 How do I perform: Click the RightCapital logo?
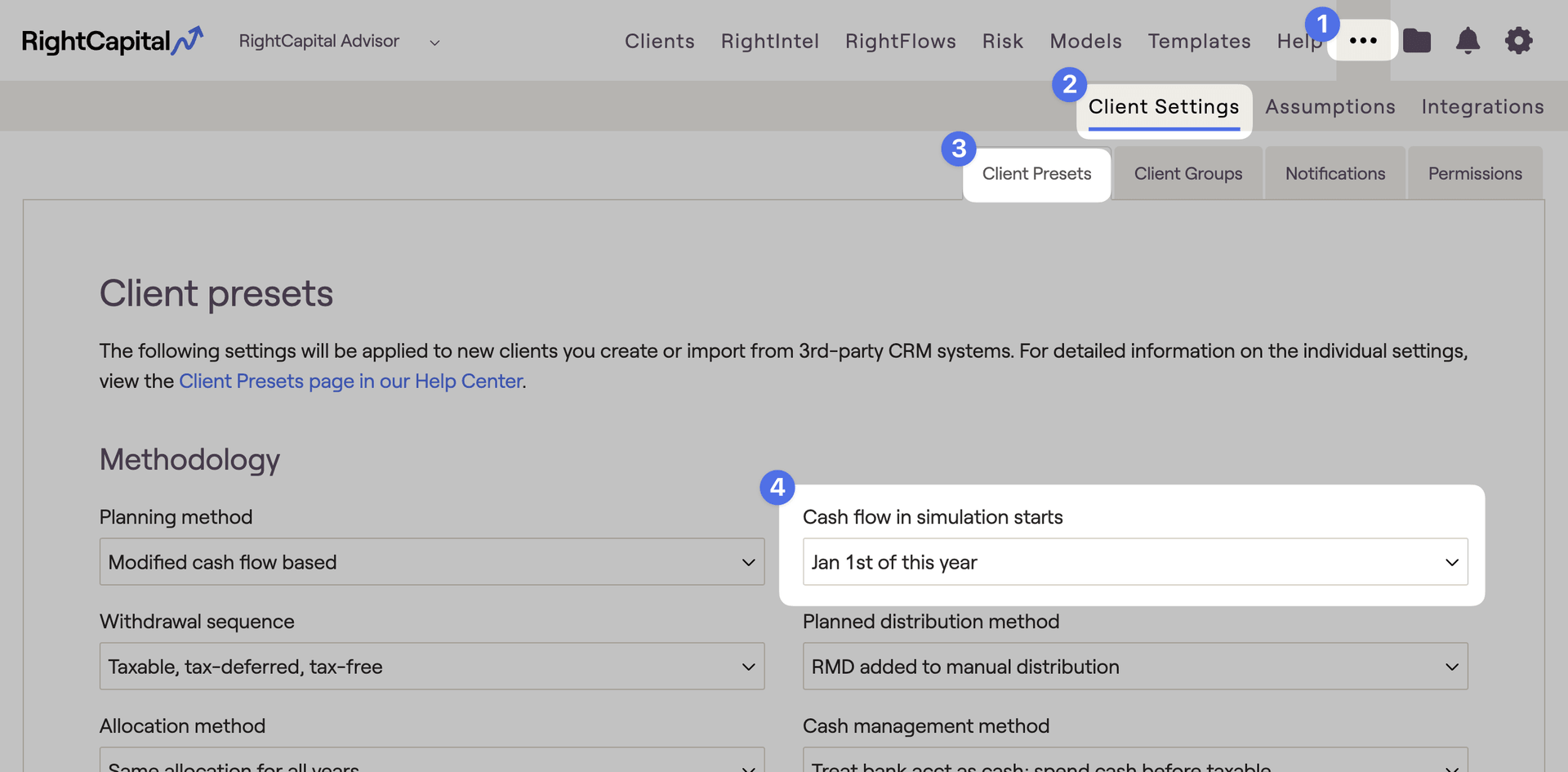click(x=112, y=41)
